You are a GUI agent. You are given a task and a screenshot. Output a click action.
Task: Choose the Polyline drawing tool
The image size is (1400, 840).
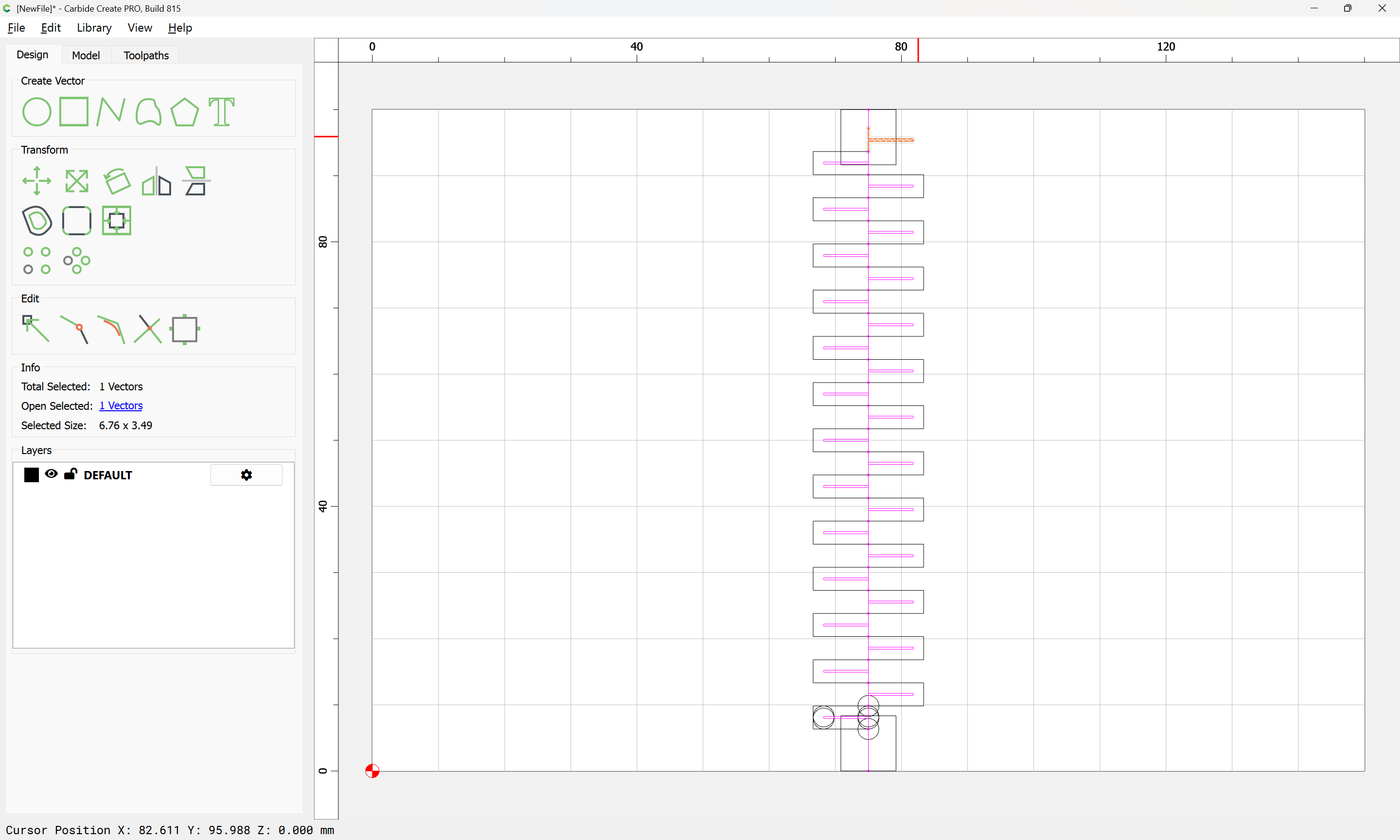pyautogui.click(x=110, y=111)
